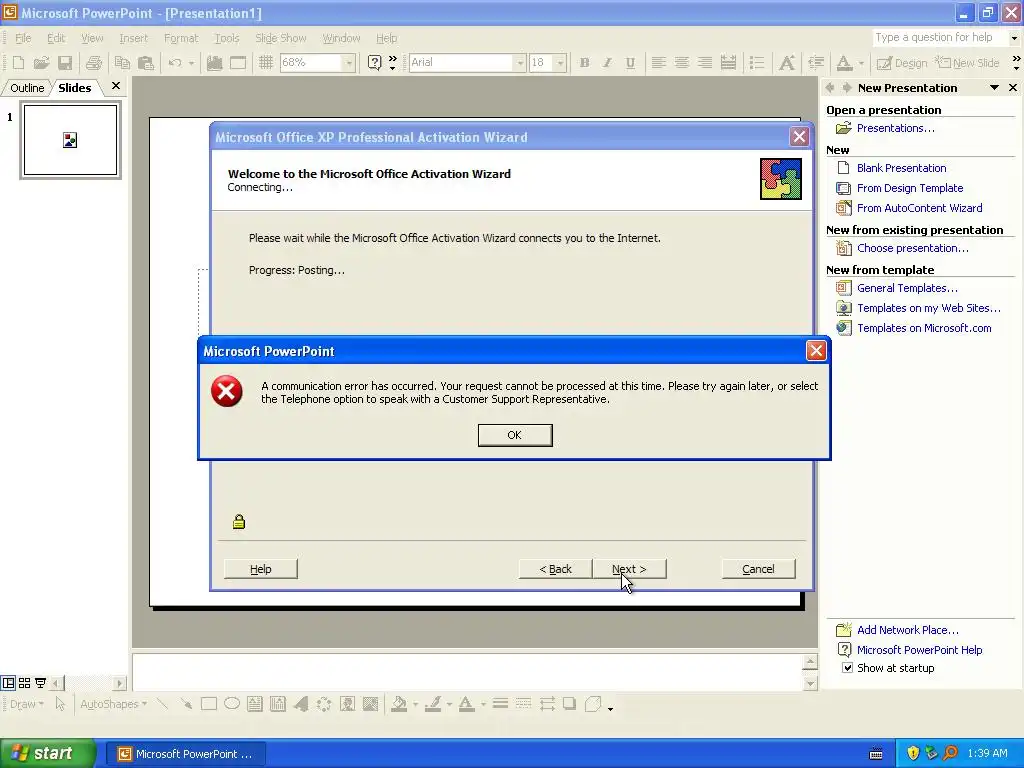1024x768 pixels.
Task: Toggle the Show at startup checkbox
Action: [847, 667]
